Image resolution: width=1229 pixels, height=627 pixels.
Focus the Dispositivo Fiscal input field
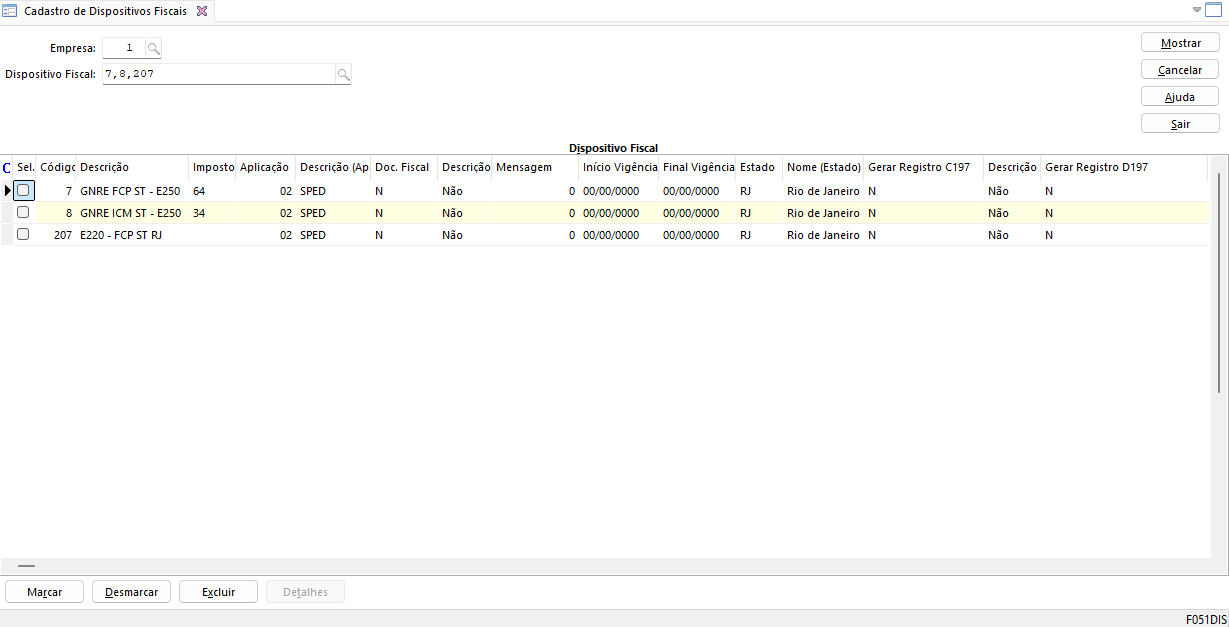pos(219,74)
